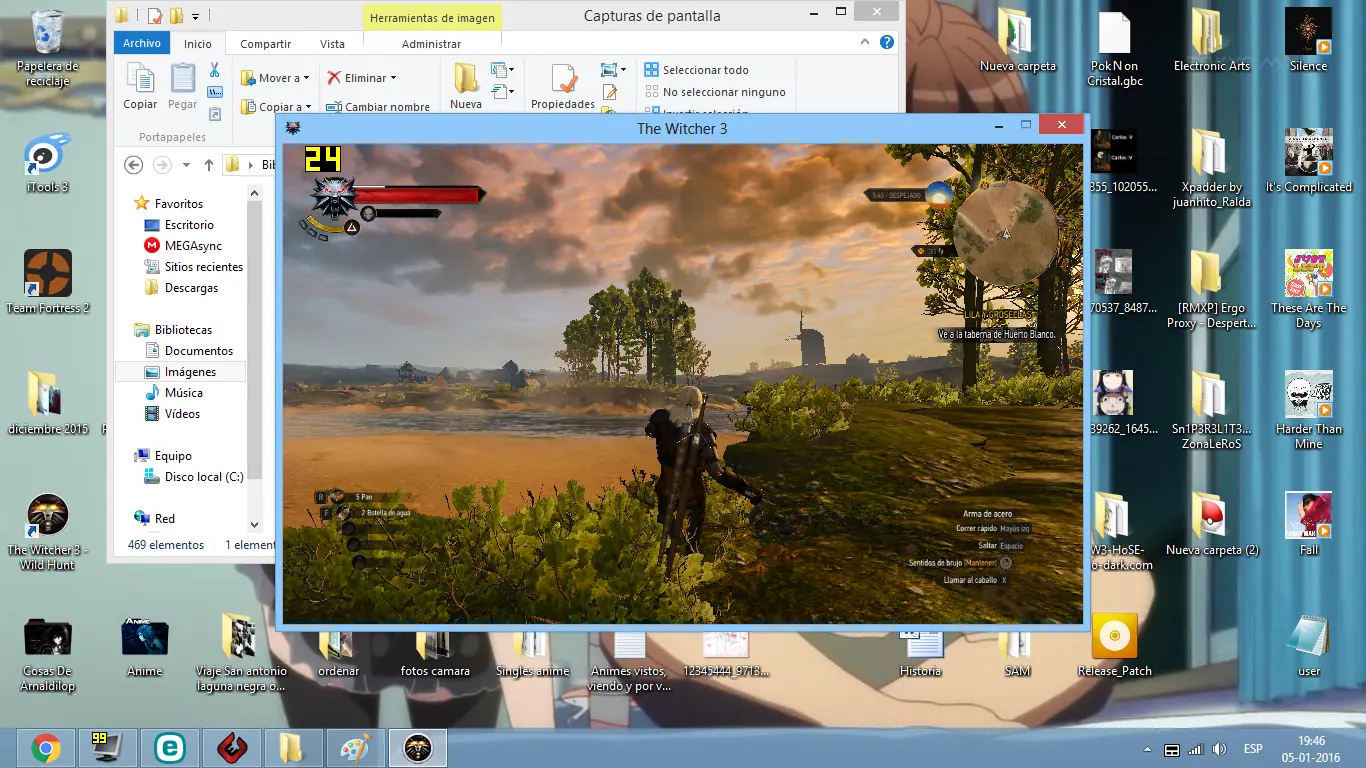
Task: Switch to the Vista ribbon tab
Action: tap(332, 44)
